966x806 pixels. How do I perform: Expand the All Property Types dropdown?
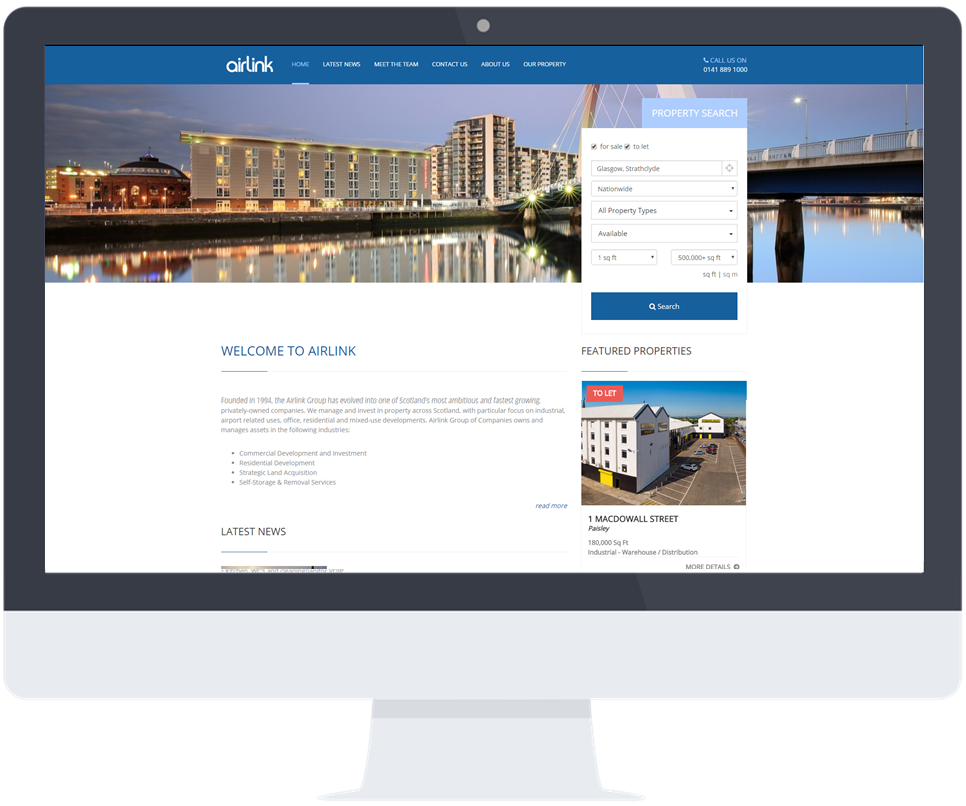point(664,211)
